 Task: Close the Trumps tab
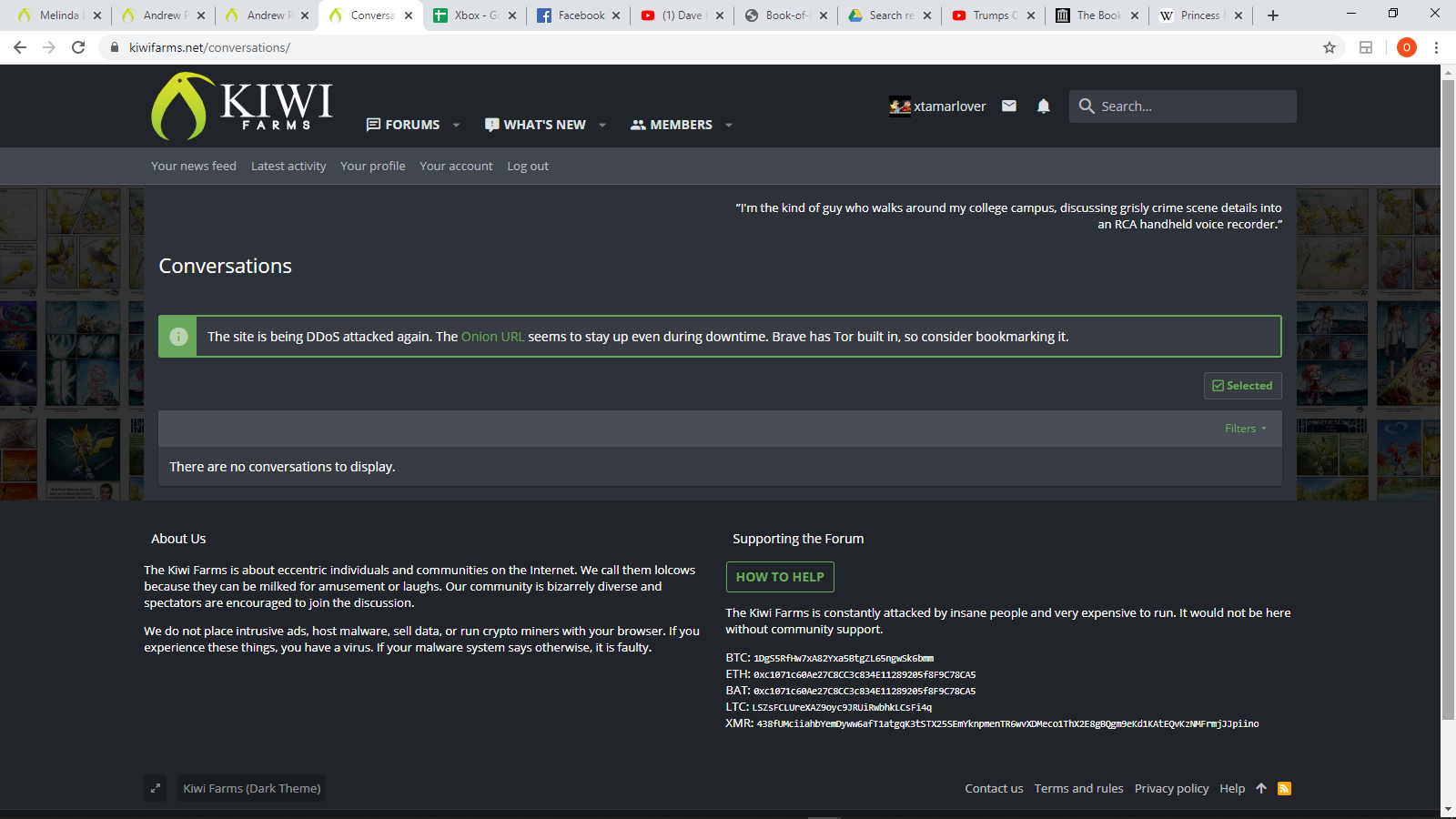click(1031, 15)
